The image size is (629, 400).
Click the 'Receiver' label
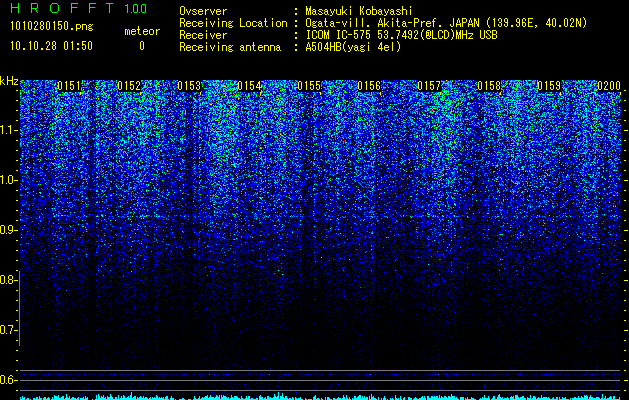[x=203, y=35]
